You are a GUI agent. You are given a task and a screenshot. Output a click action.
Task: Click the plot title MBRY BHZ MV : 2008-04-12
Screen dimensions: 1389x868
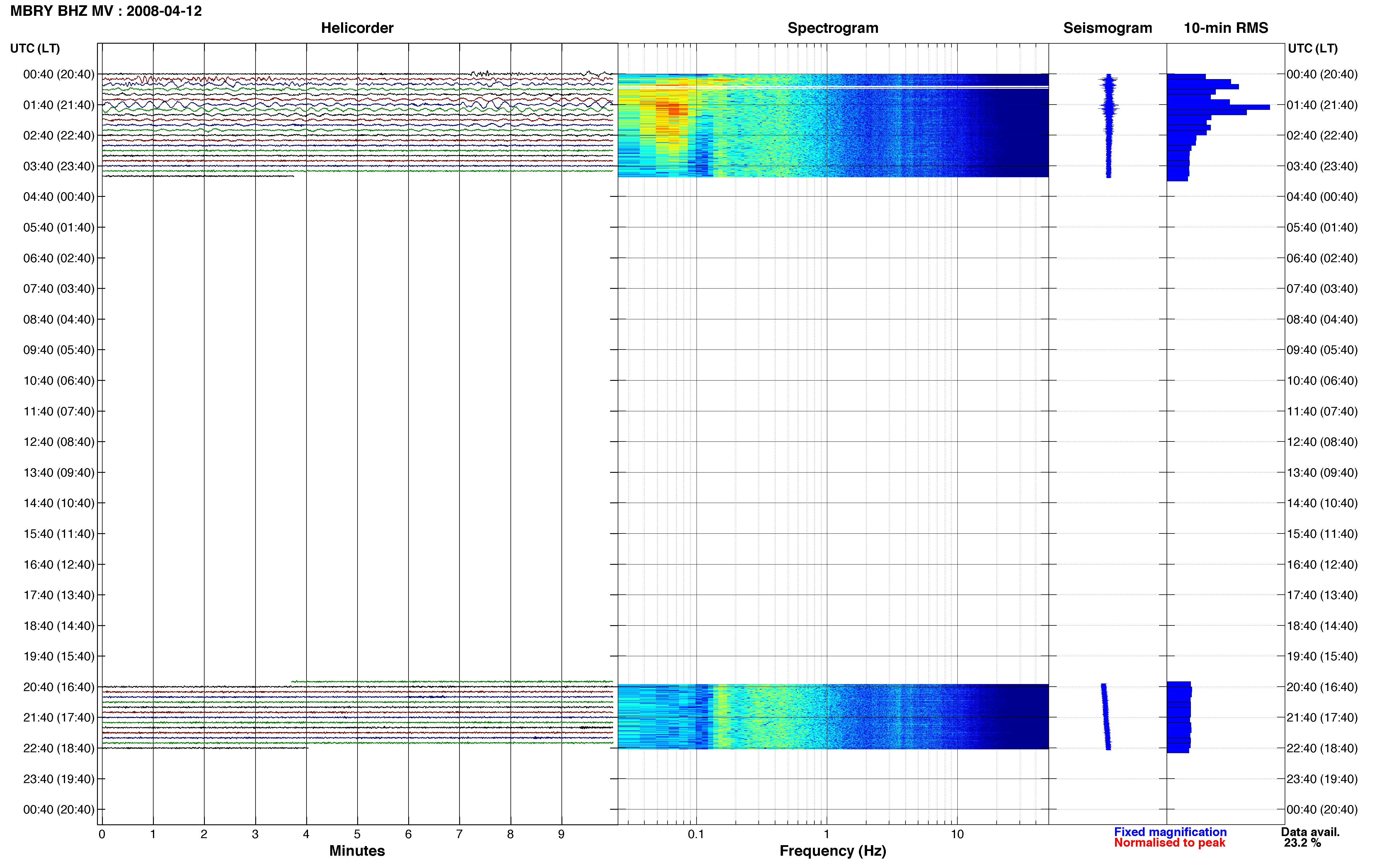106,11
